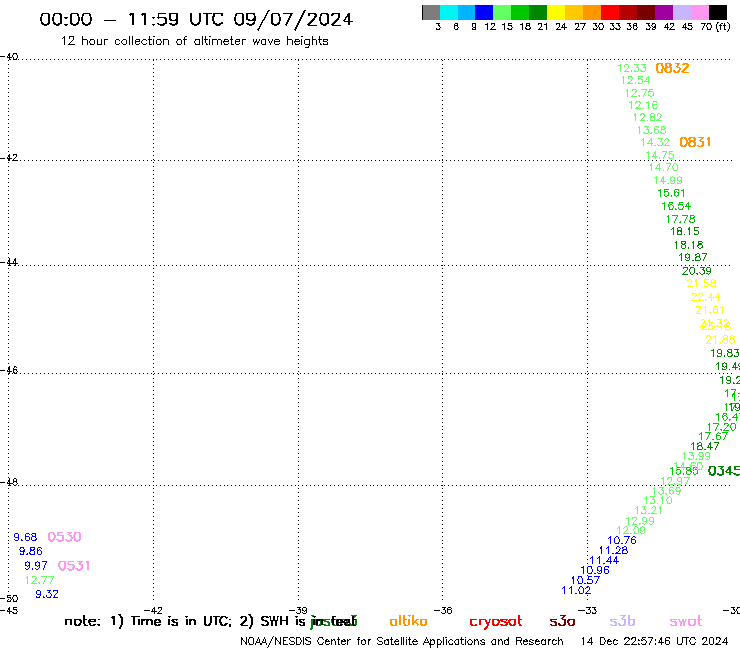
Task: Click the blue wave height value 10.57
Action: 585,580
